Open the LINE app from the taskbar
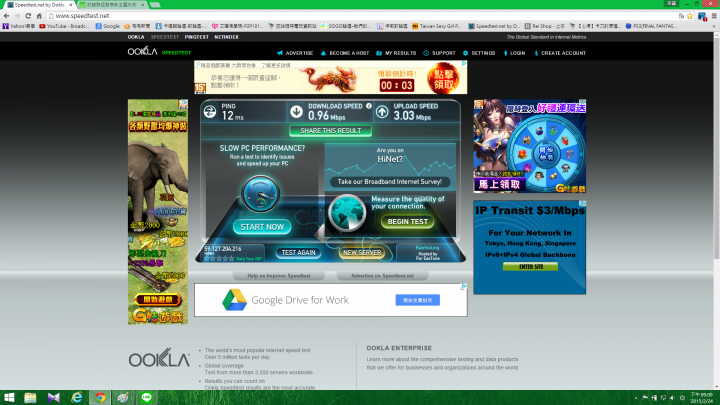 click(146, 398)
